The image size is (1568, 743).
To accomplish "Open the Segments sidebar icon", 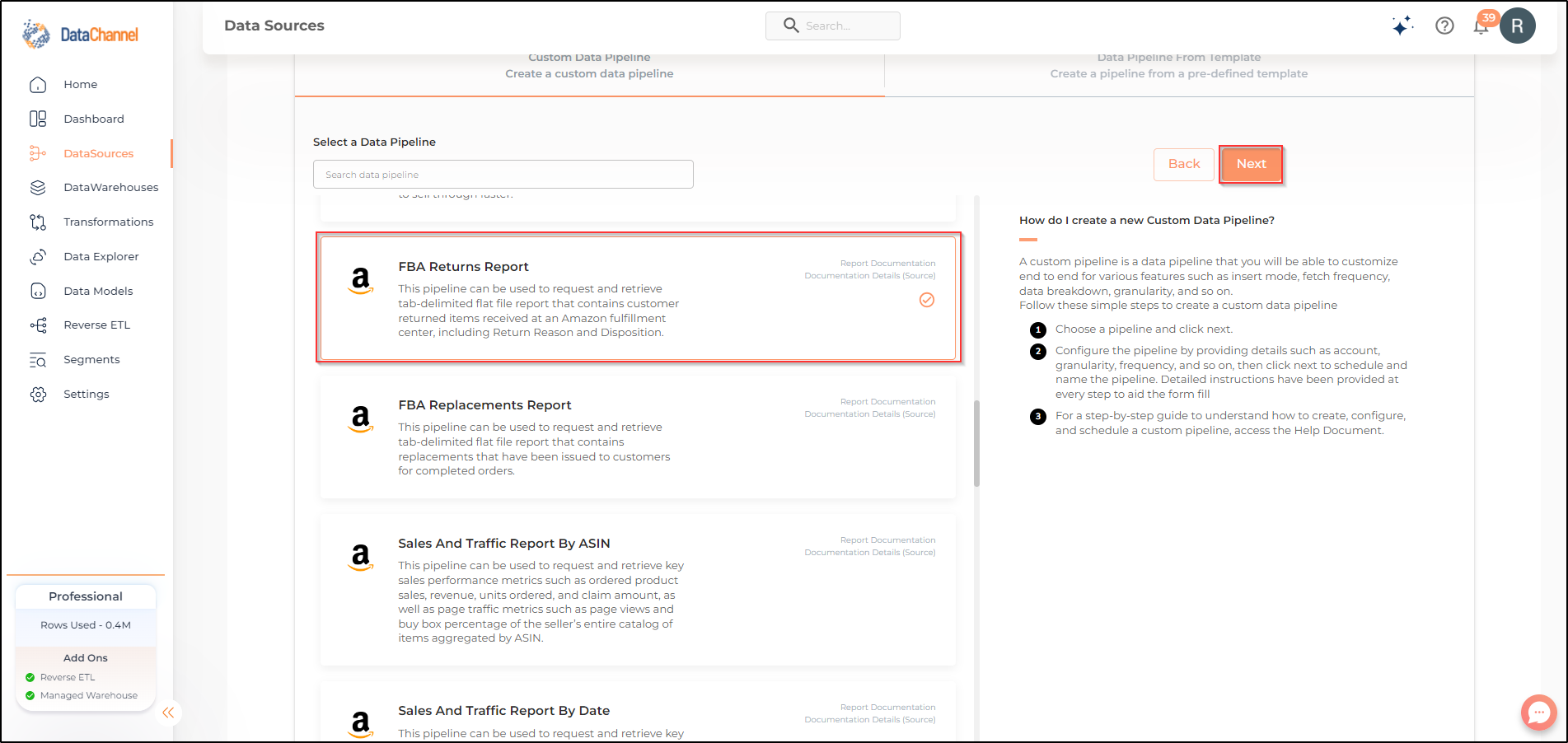I will (x=38, y=359).
